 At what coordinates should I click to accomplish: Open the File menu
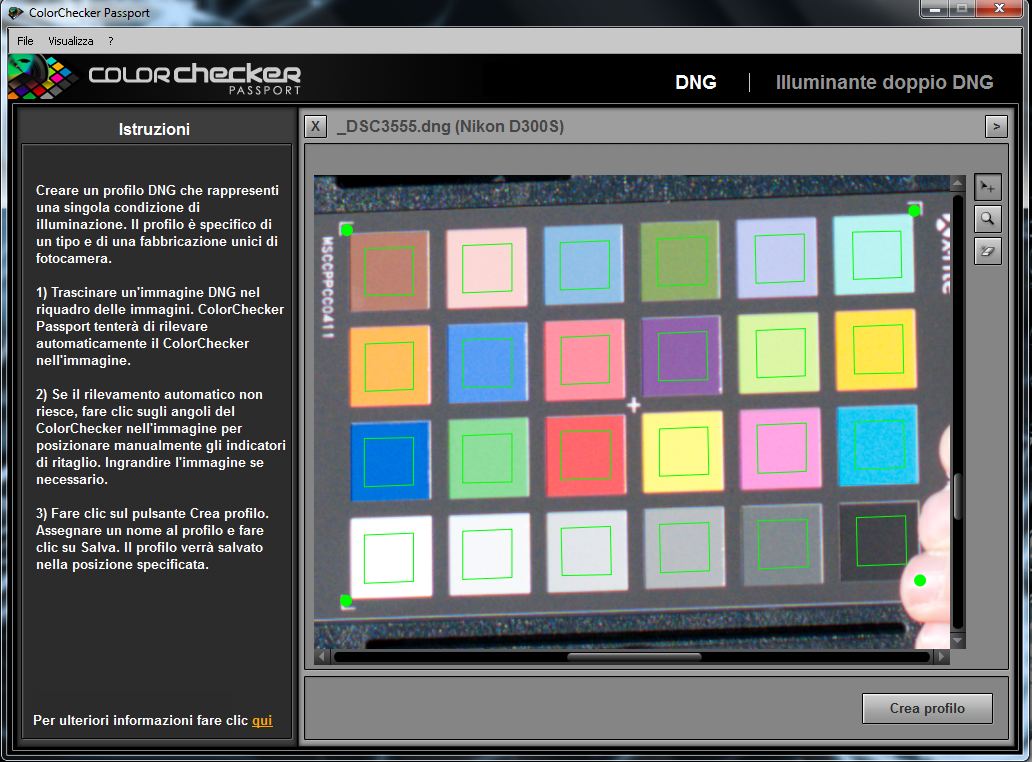(25, 41)
